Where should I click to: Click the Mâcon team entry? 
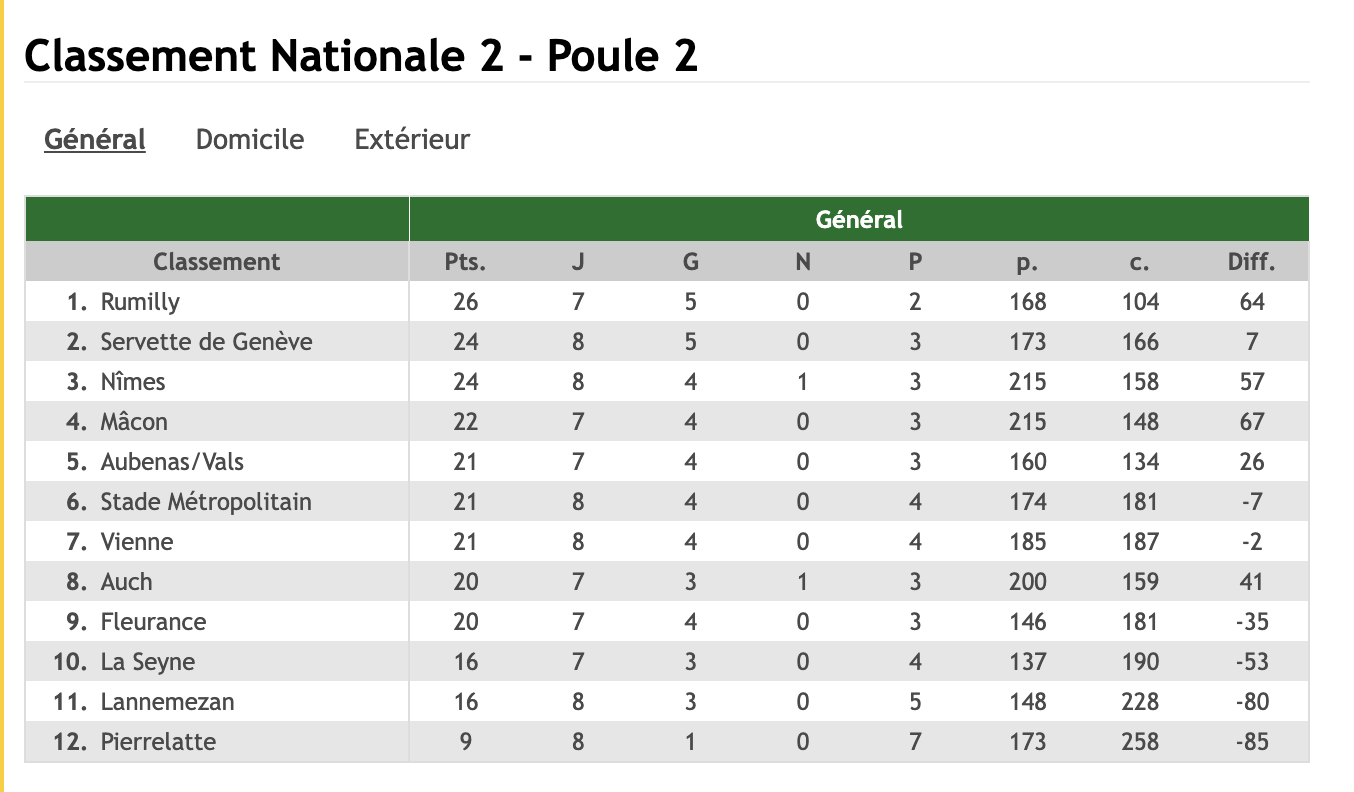tap(134, 422)
